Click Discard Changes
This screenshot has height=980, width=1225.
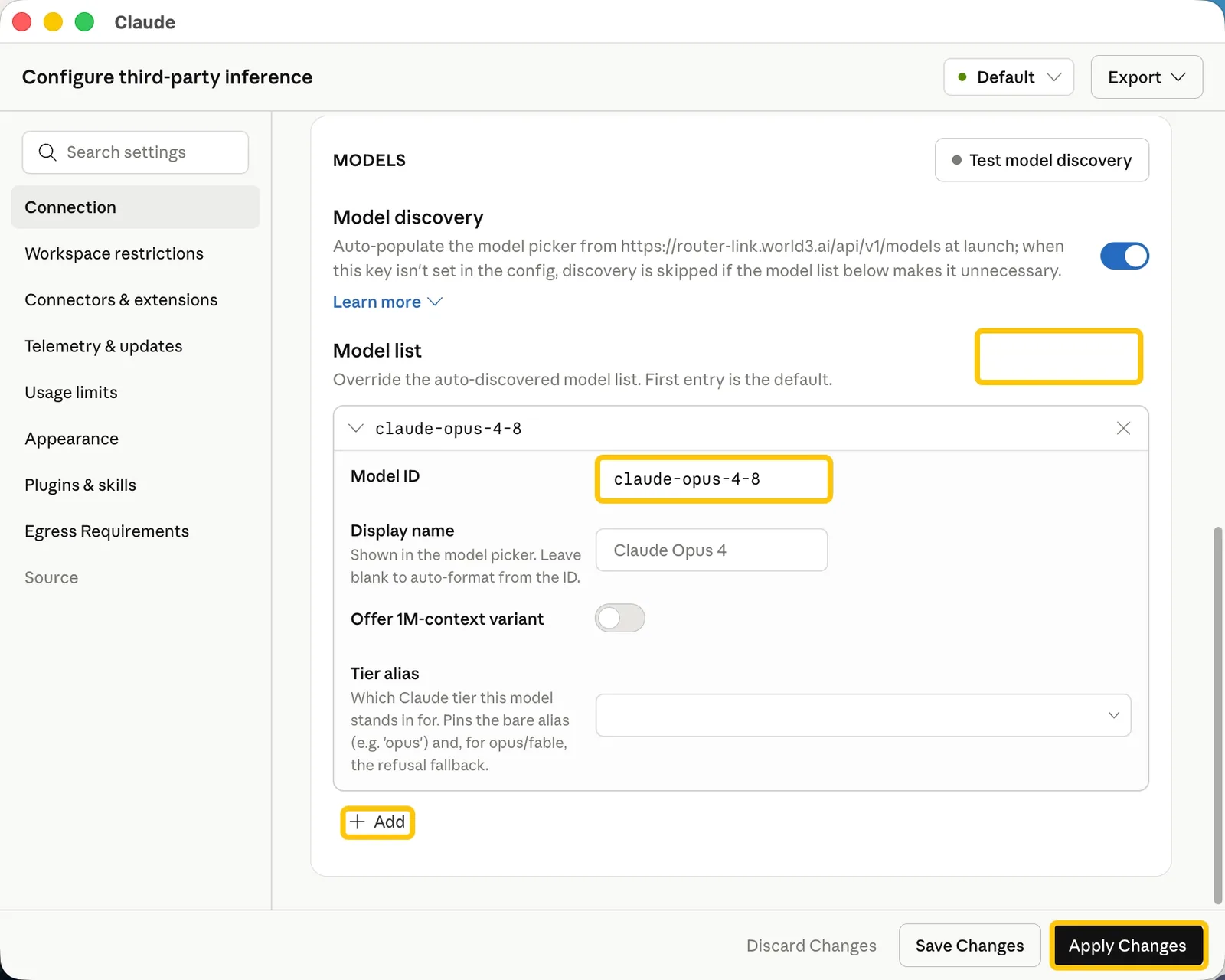[811, 946]
